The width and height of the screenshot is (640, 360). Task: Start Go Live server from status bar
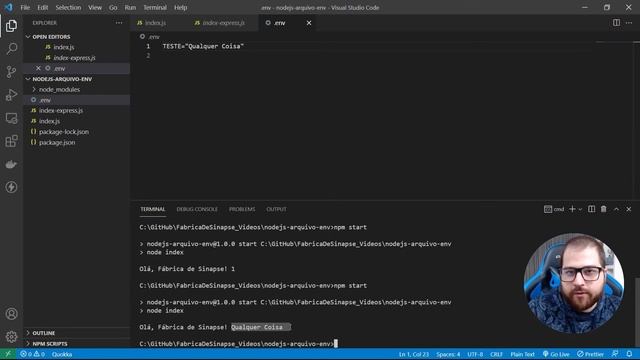(x=556, y=354)
